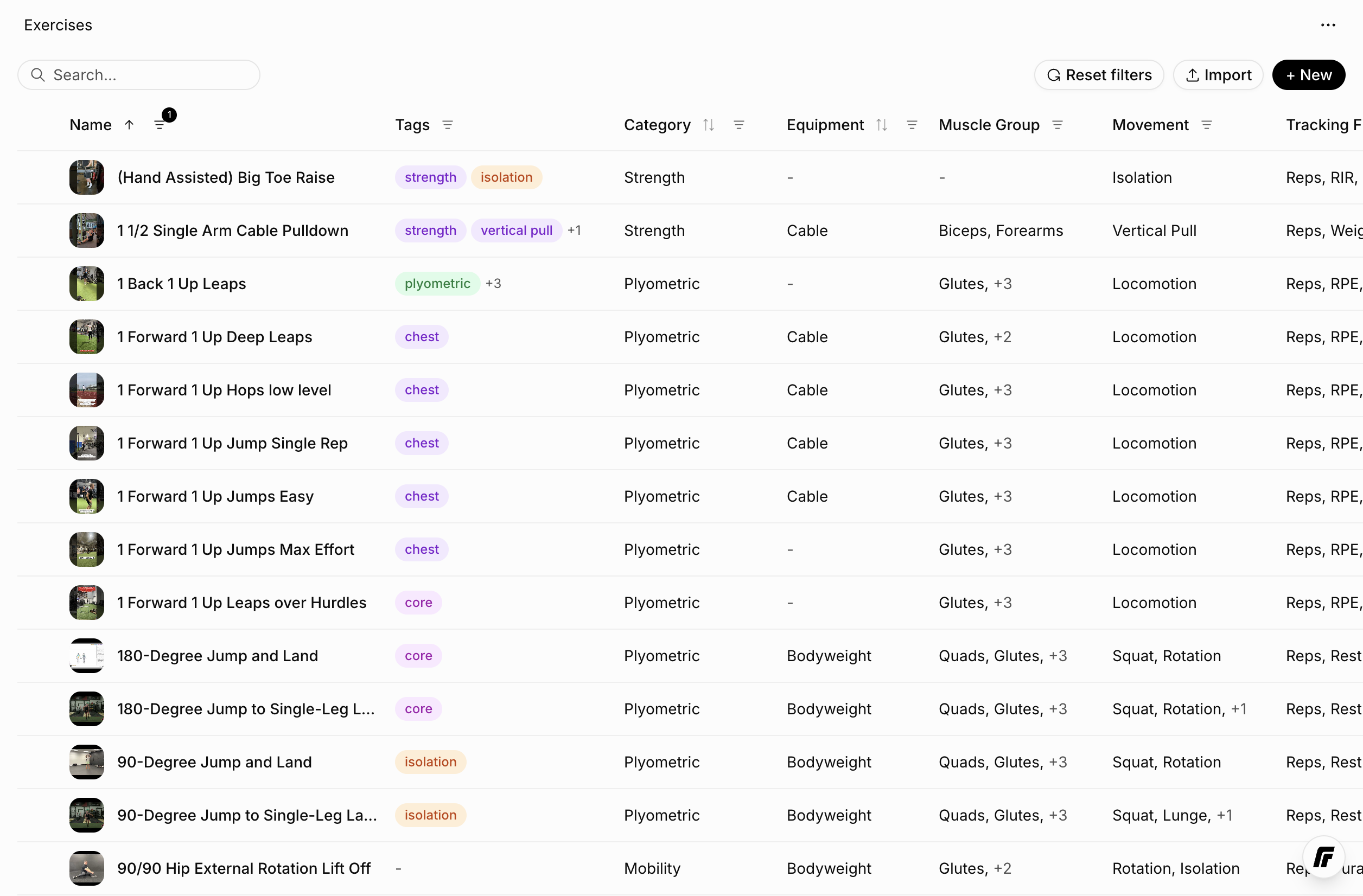
Task: Open 1 Forward 1 Up Hops low level
Action: 224,391
